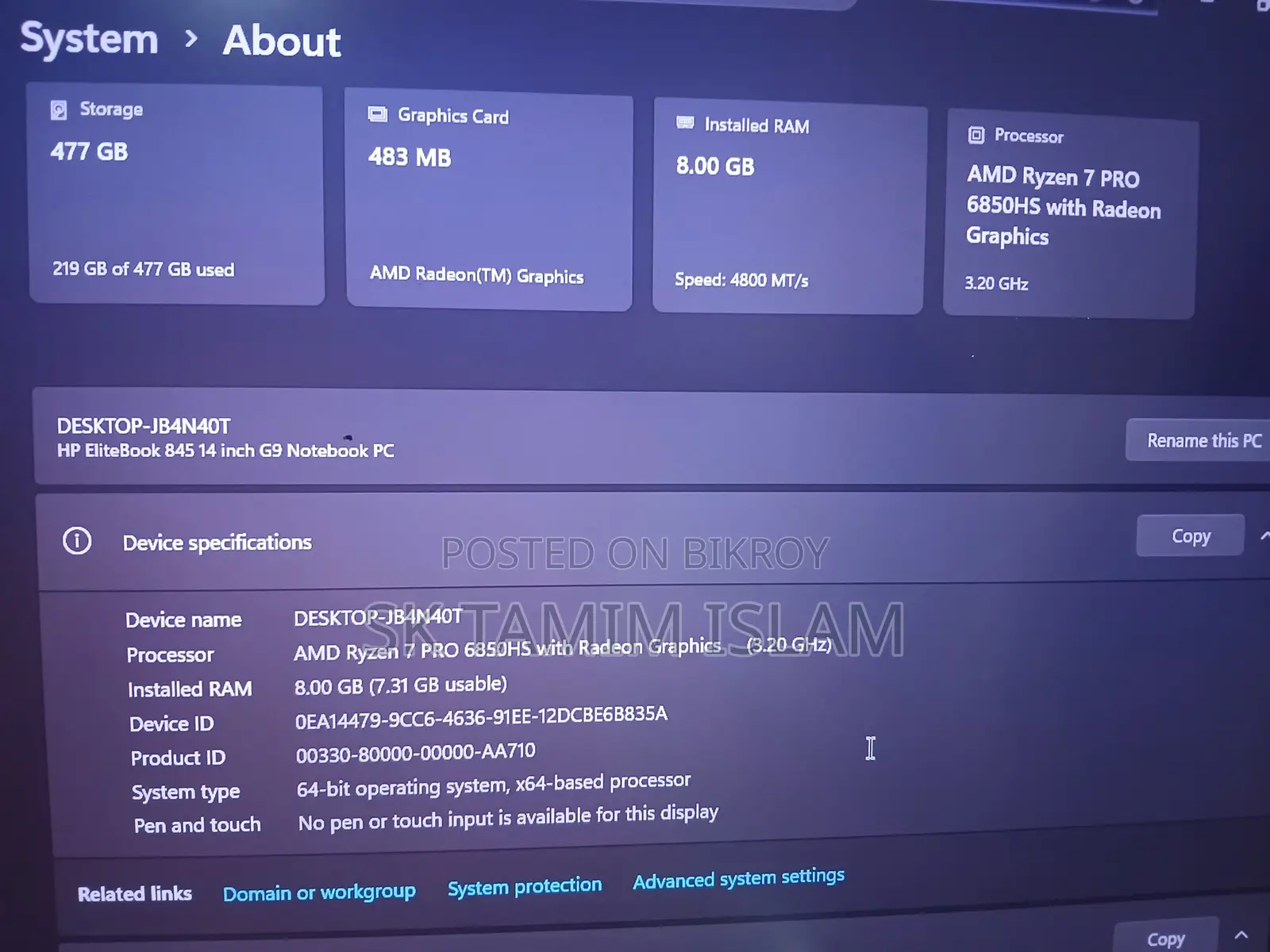Click the Rename this PC button

[x=1199, y=440]
